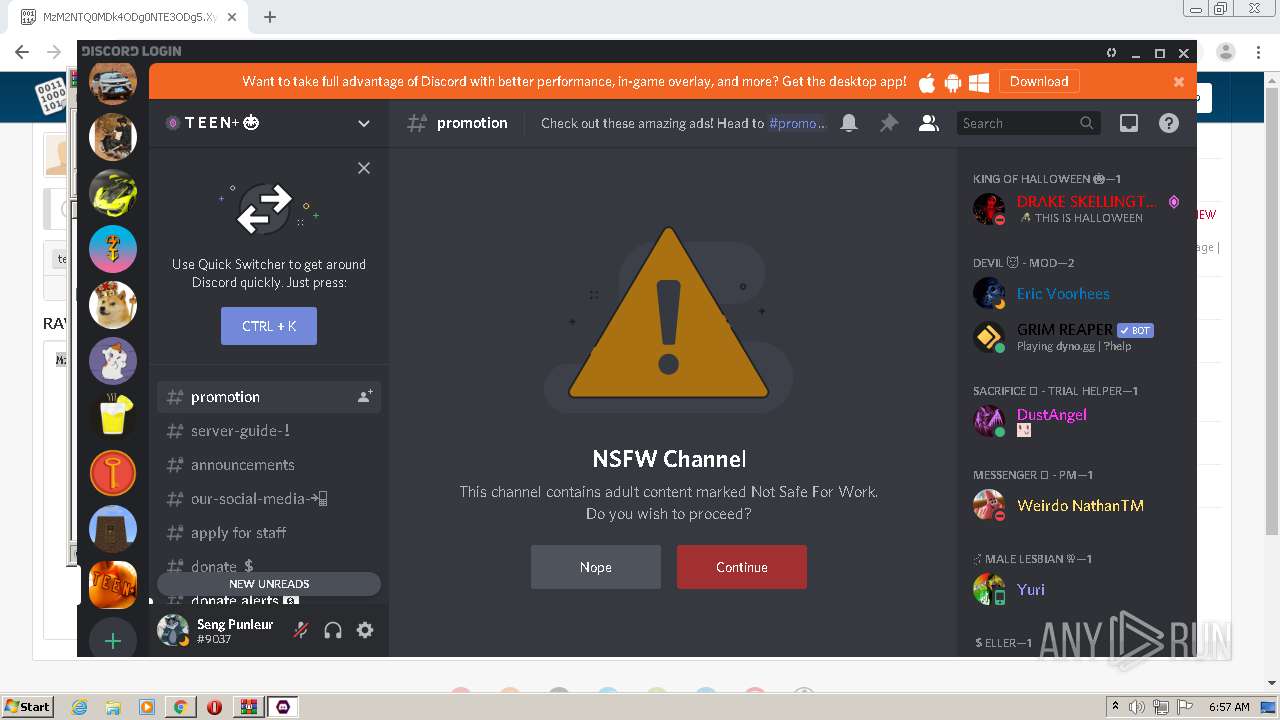The width and height of the screenshot is (1280, 720).
Task: Jump to NEW UNREADS
Action: click(269, 584)
